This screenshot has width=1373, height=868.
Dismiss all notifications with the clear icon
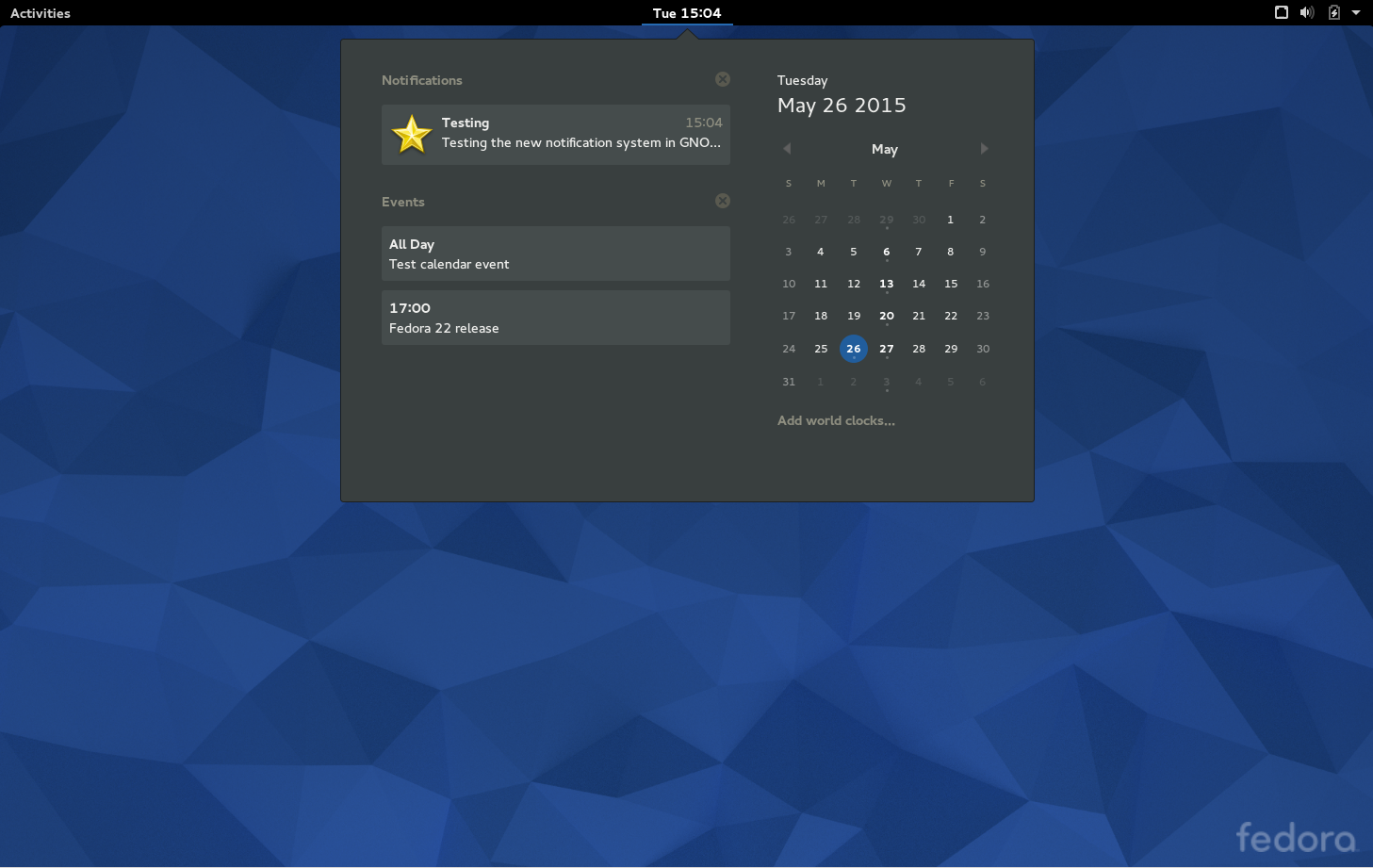click(x=723, y=79)
